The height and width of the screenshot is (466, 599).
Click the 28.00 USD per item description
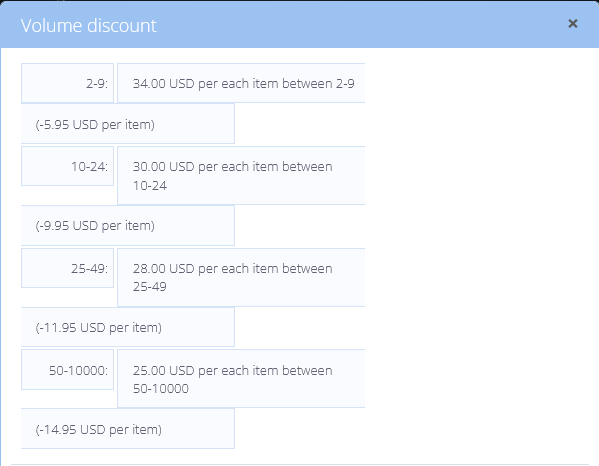point(241,277)
